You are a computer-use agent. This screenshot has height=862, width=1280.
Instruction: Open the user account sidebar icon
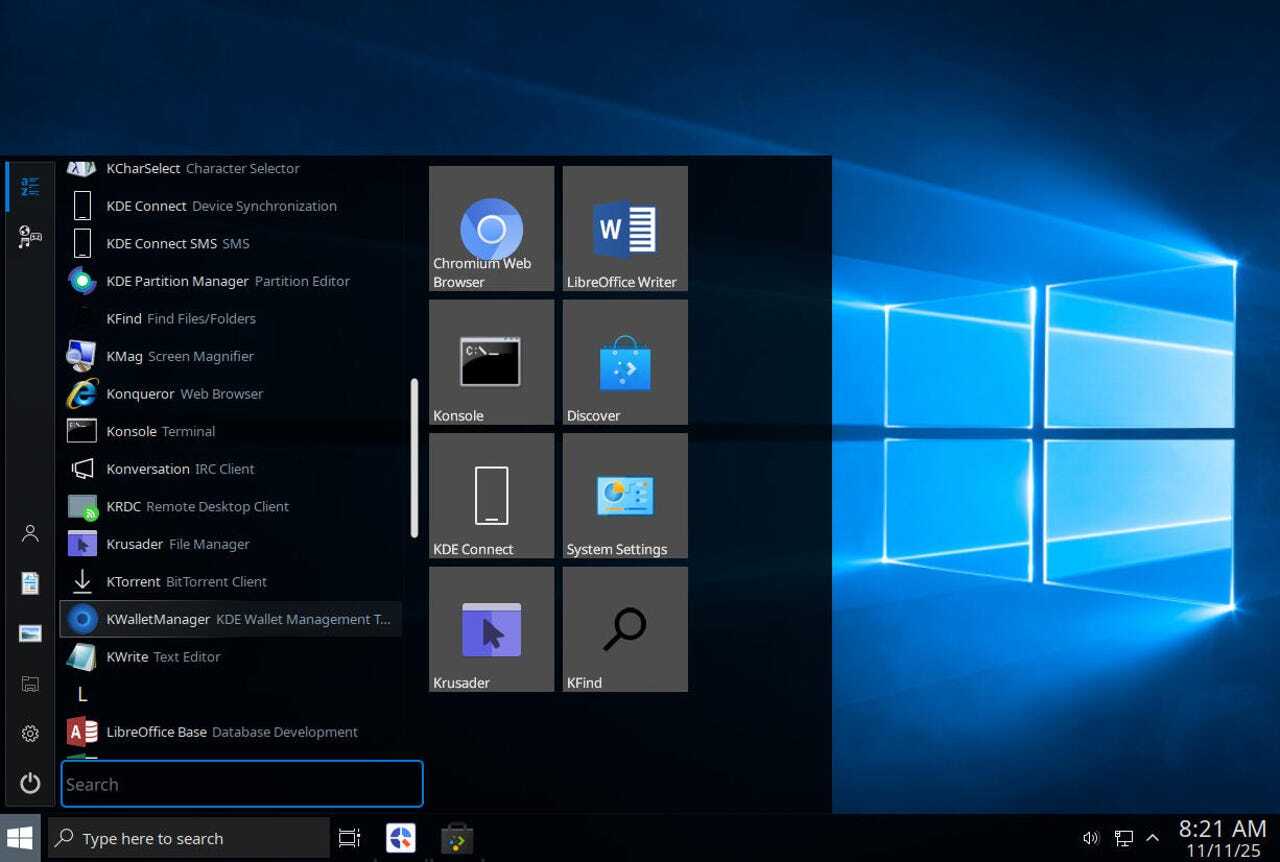coord(30,533)
